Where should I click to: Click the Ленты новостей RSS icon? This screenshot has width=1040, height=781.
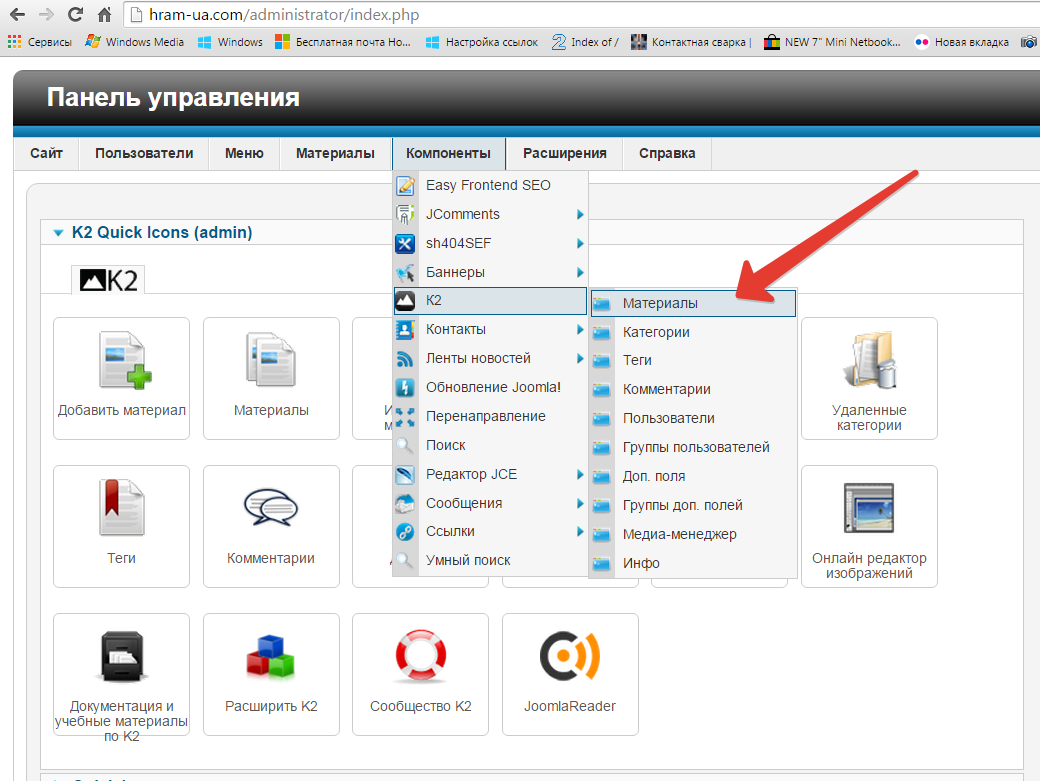point(405,359)
